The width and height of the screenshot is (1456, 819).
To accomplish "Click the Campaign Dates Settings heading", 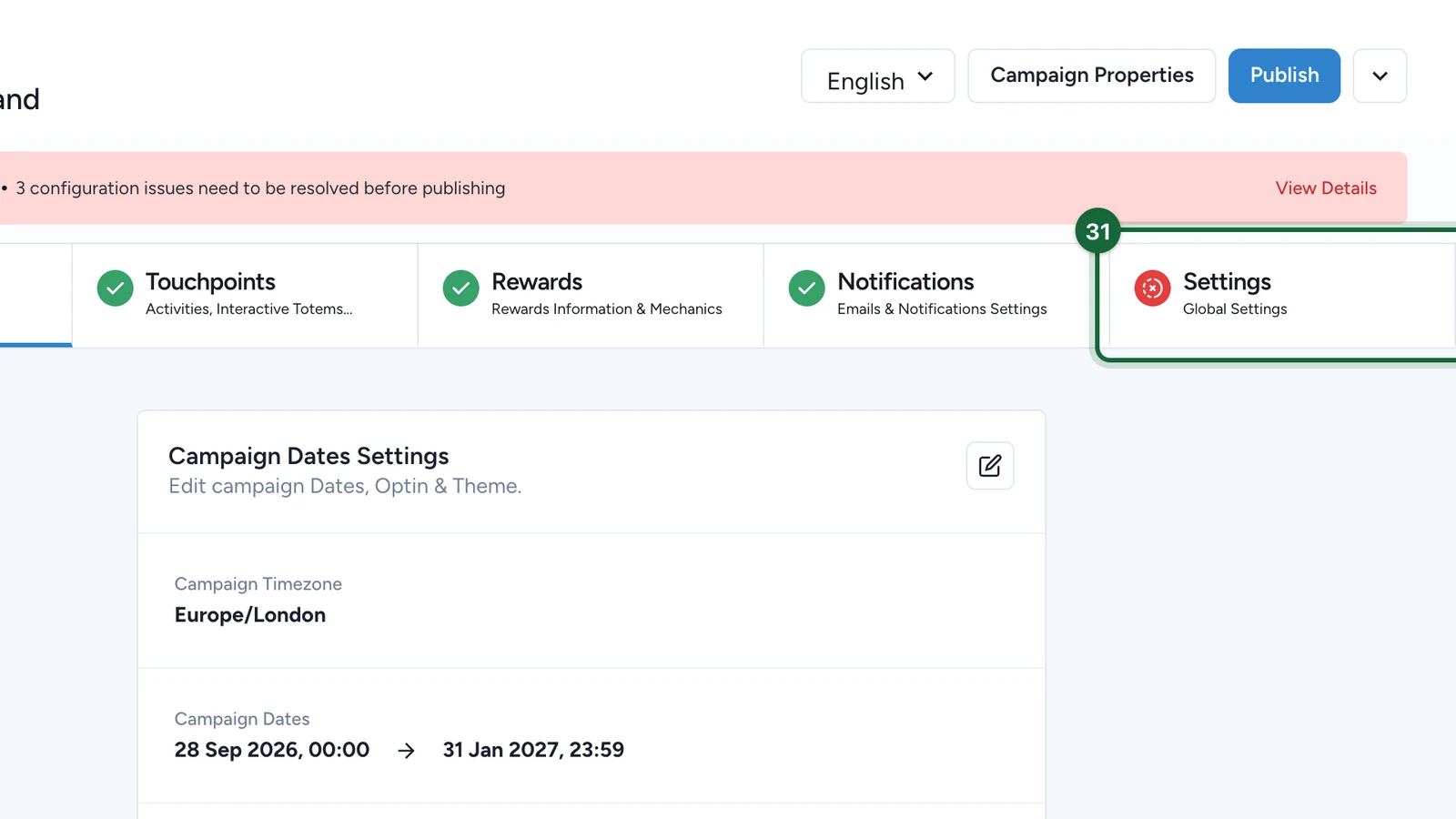I will 308,456.
